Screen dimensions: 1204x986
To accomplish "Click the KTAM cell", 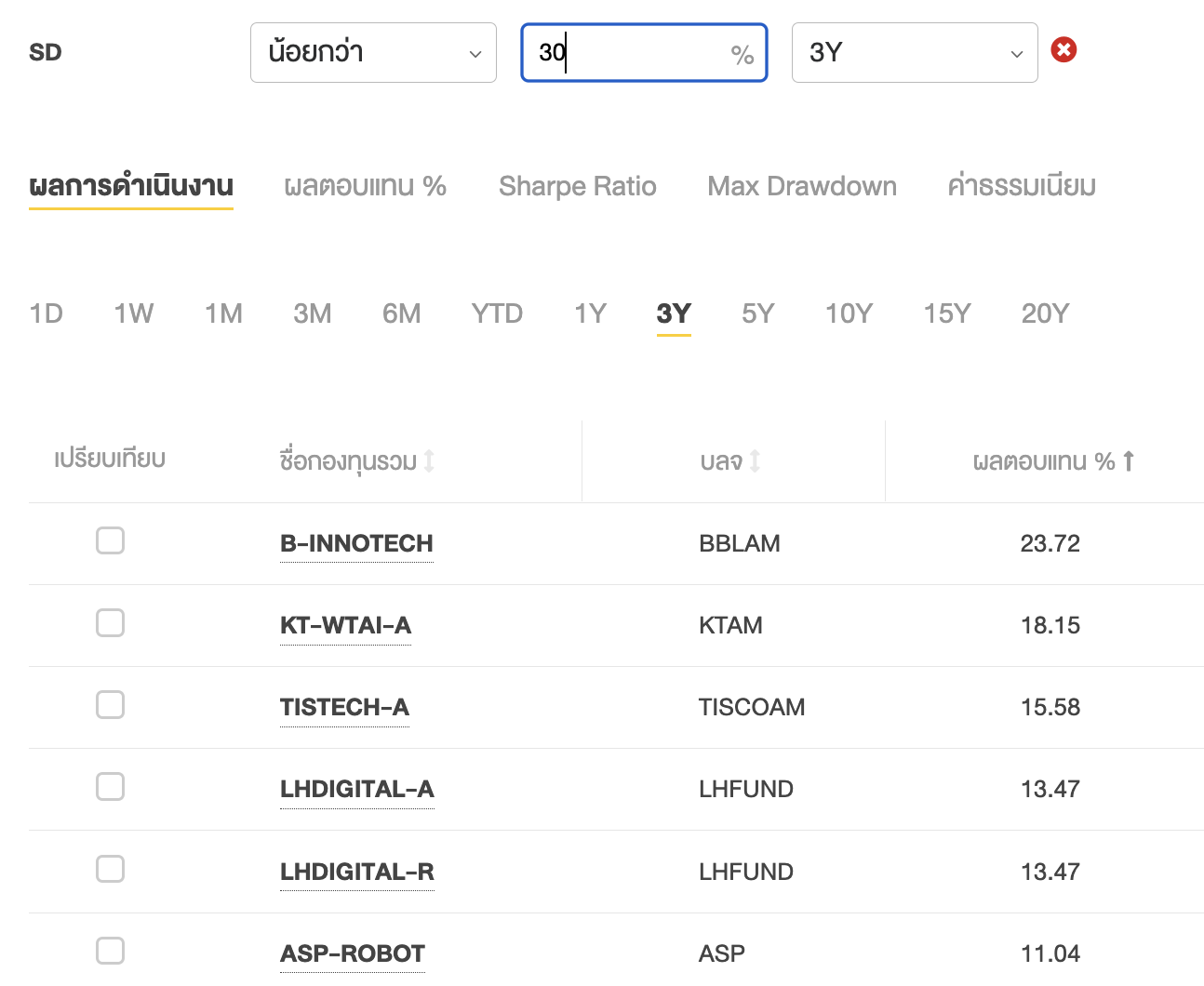I will pyautogui.click(x=730, y=625).
